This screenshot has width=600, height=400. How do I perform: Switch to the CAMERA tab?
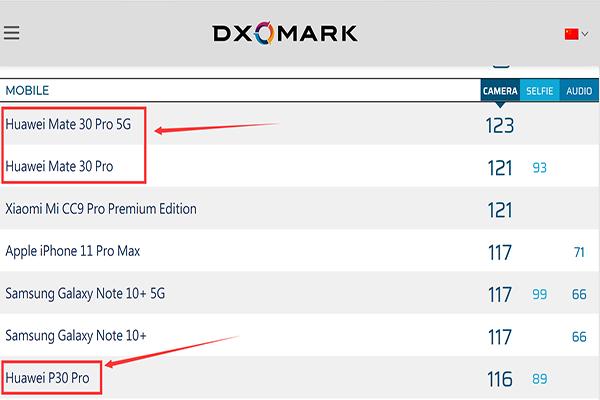tap(500, 91)
